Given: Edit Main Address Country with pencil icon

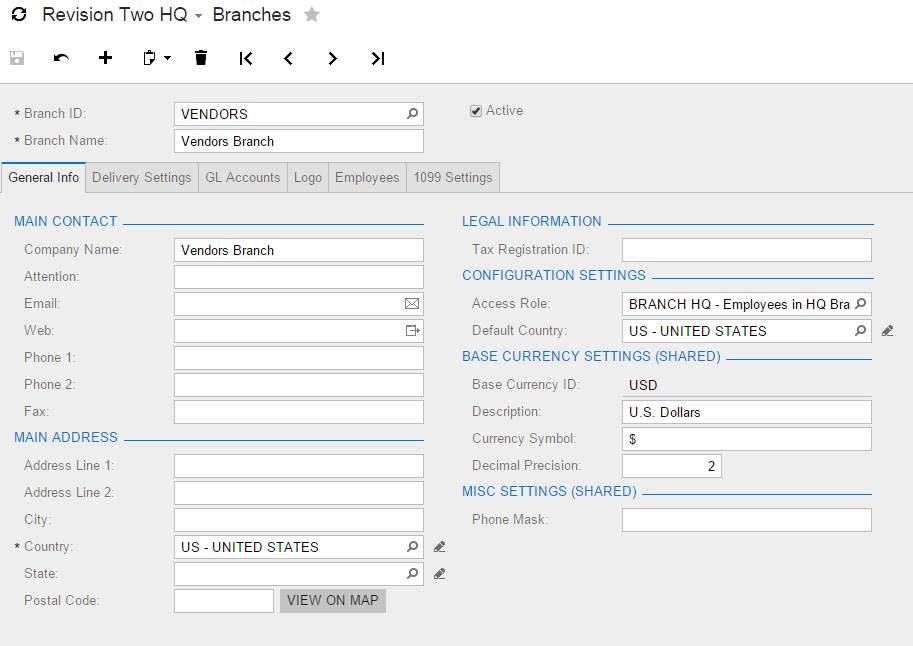Looking at the screenshot, I should click(x=440, y=547).
